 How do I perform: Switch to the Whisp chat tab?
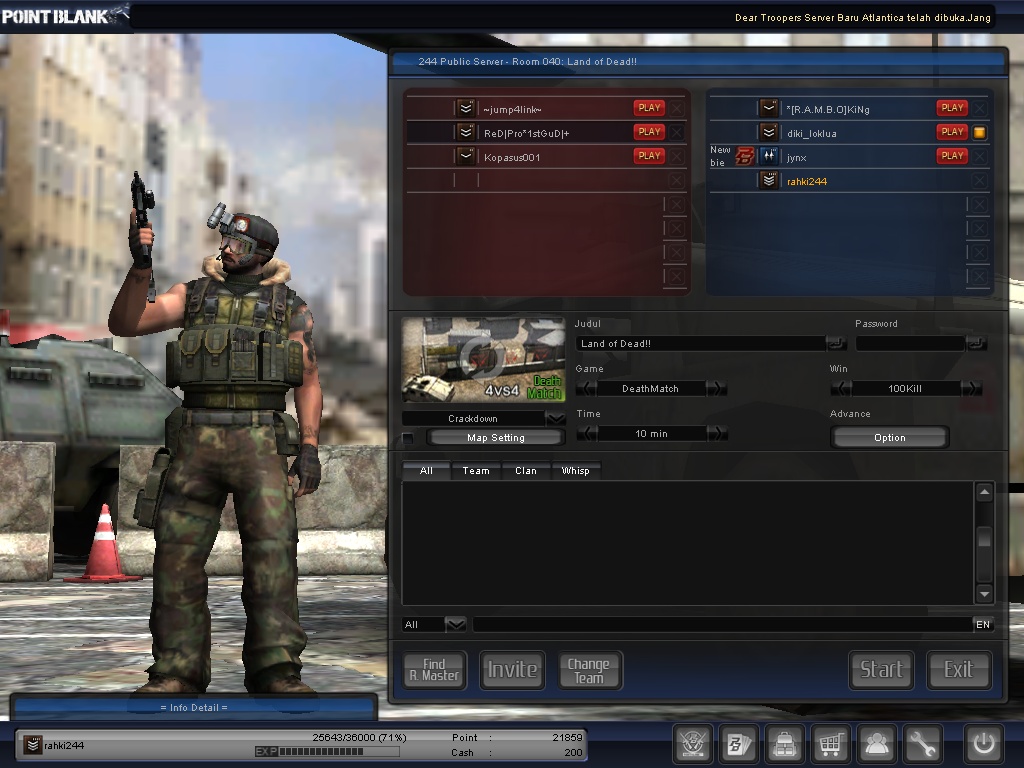click(x=575, y=471)
